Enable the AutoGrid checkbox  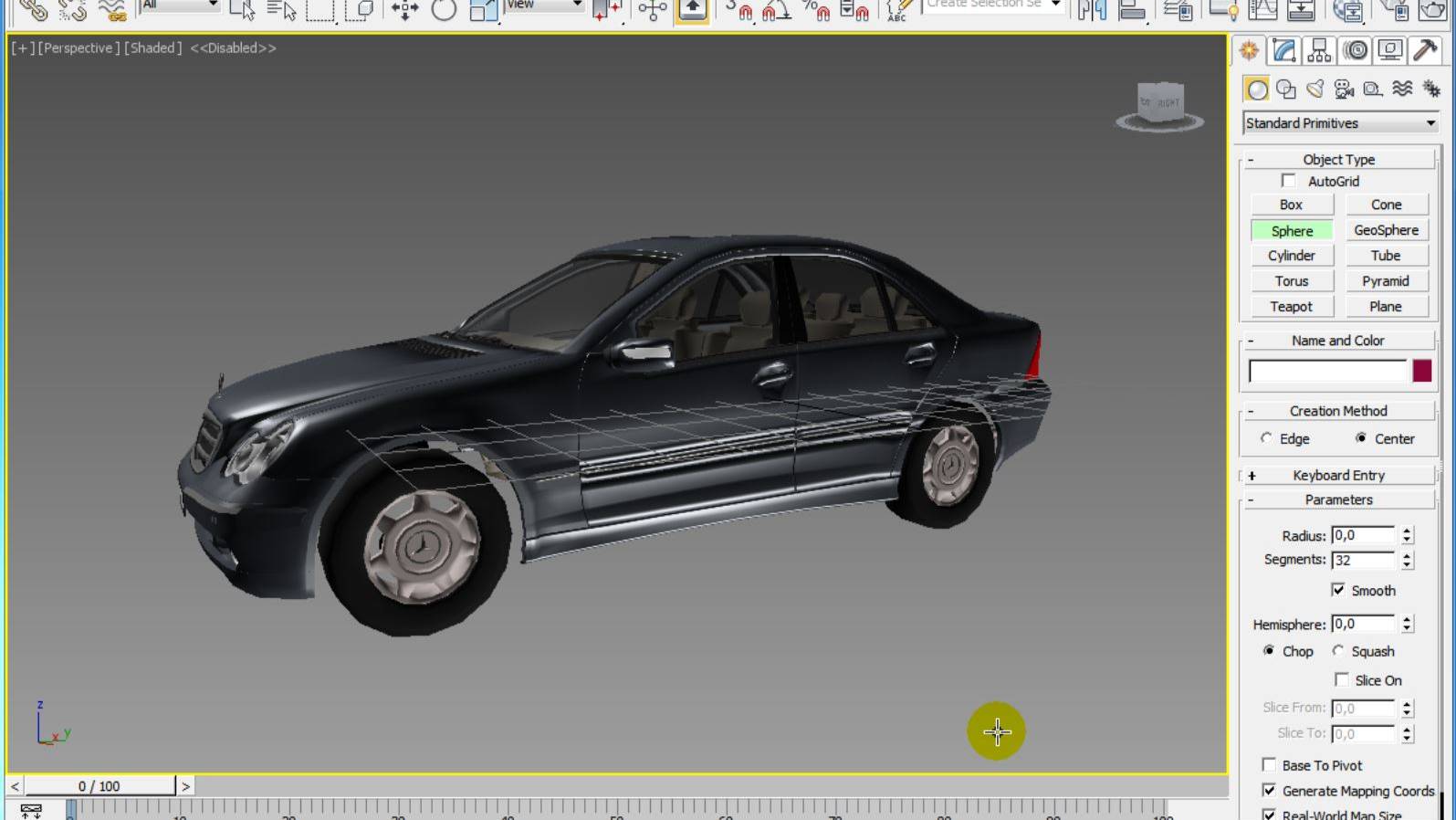(1288, 181)
